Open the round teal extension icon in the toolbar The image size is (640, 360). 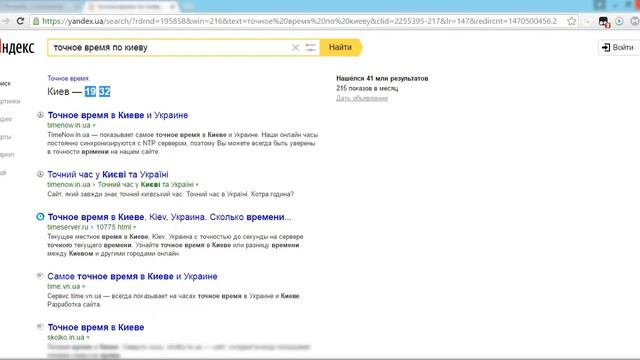pos(619,21)
